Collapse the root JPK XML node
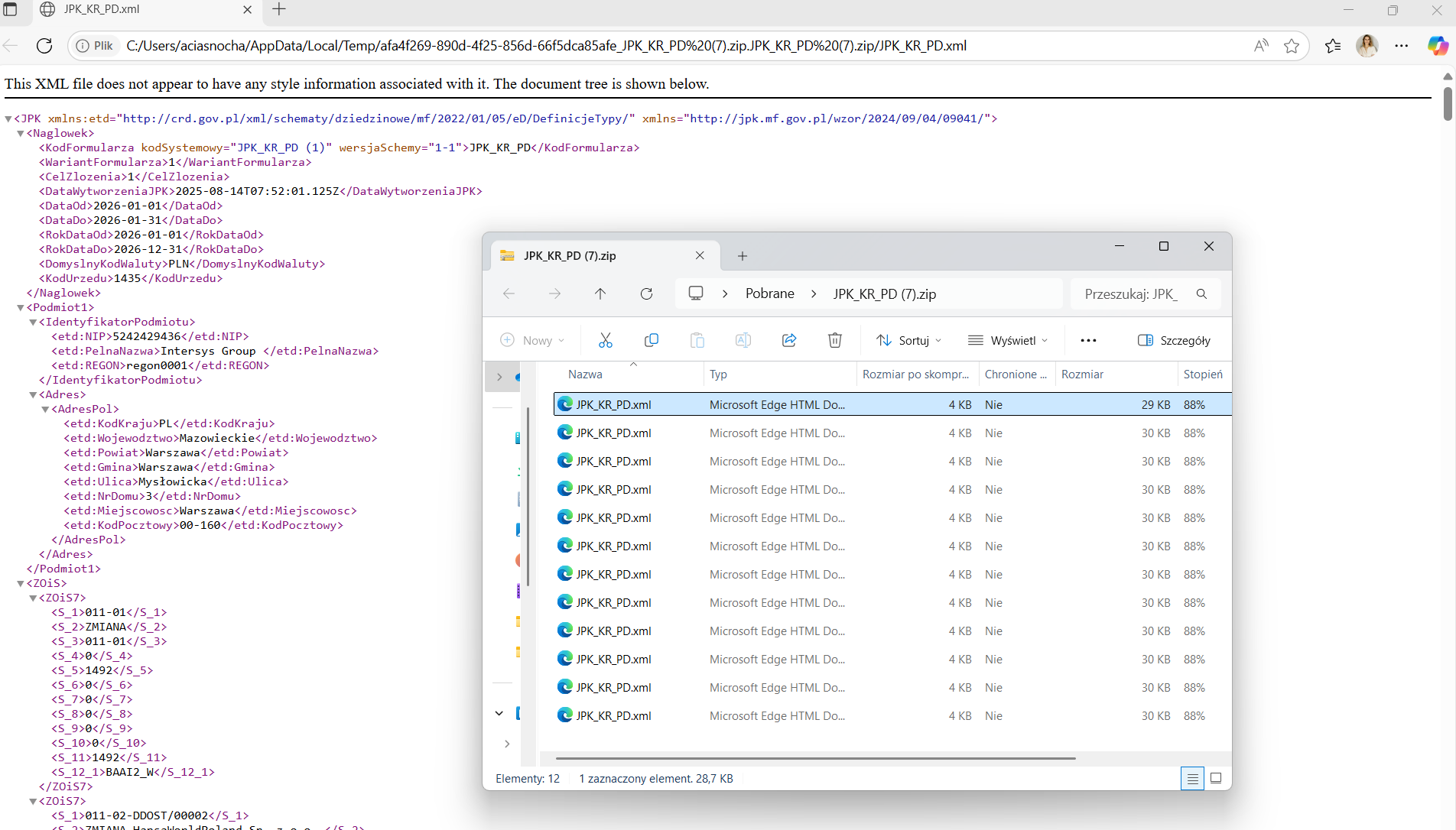The image size is (1456, 830). pyautogui.click(x=8, y=118)
